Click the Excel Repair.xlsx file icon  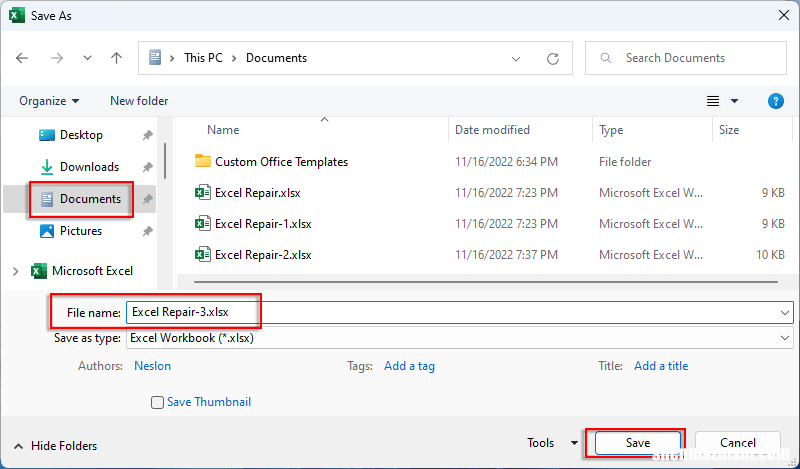[203, 192]
